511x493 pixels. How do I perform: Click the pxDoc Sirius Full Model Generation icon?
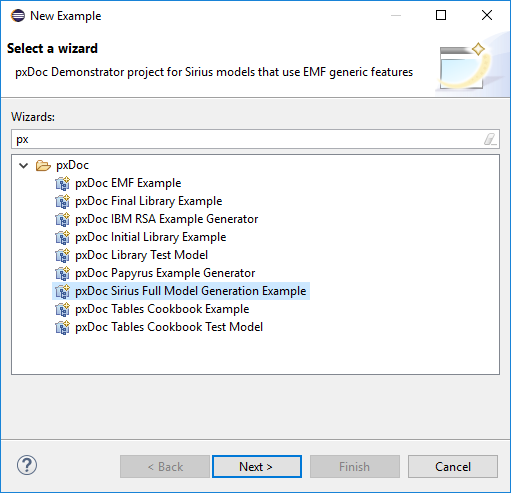[62, 291]
